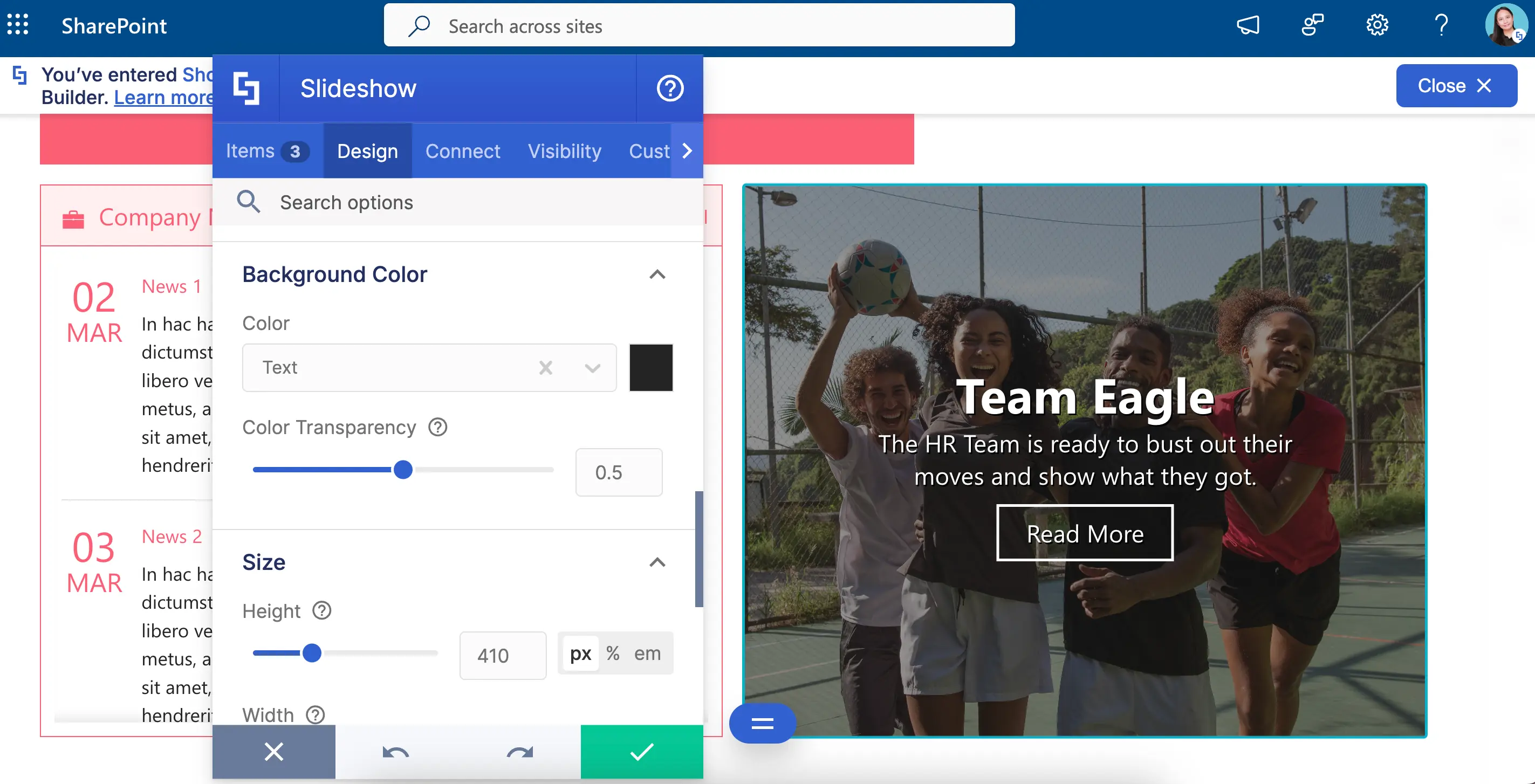Click the magnifier icon in Search options
This screenshot has width=1535, height=784.
click(x=249, y=201)
